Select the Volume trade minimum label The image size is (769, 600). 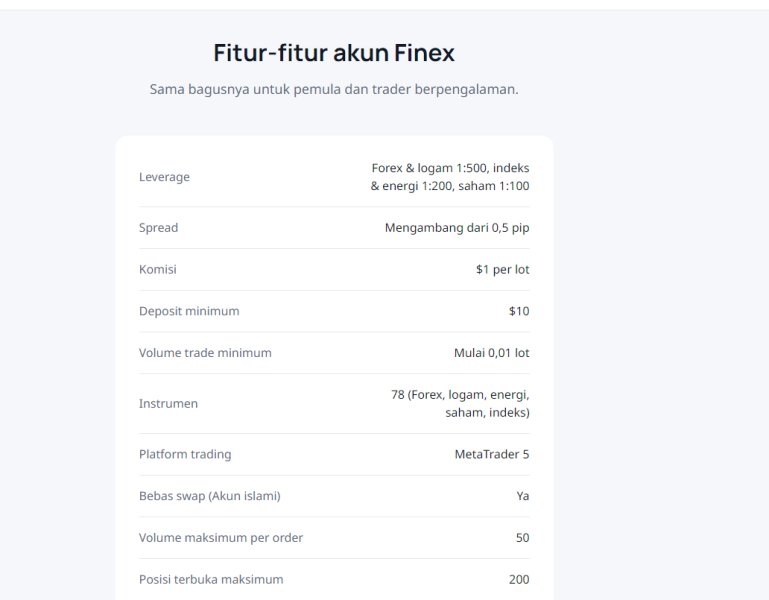click(x=205, y=353)
